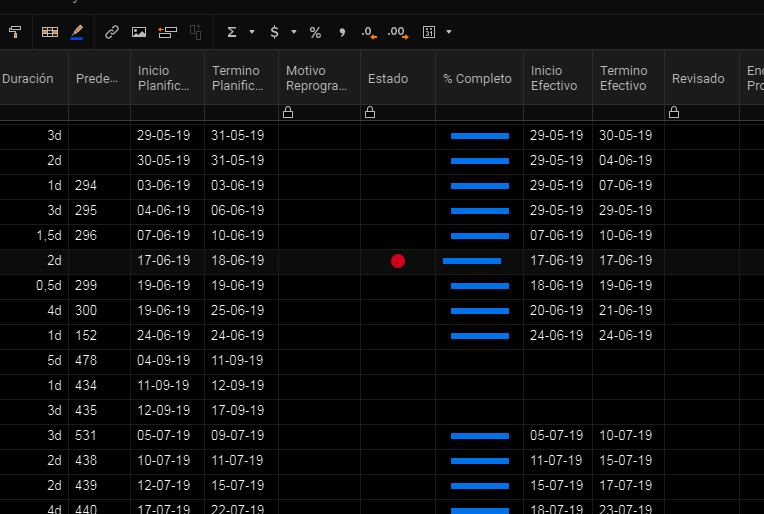Select actual end cell '30-05-19'
The height and width of the screenshot is (514, 764).
629,135
